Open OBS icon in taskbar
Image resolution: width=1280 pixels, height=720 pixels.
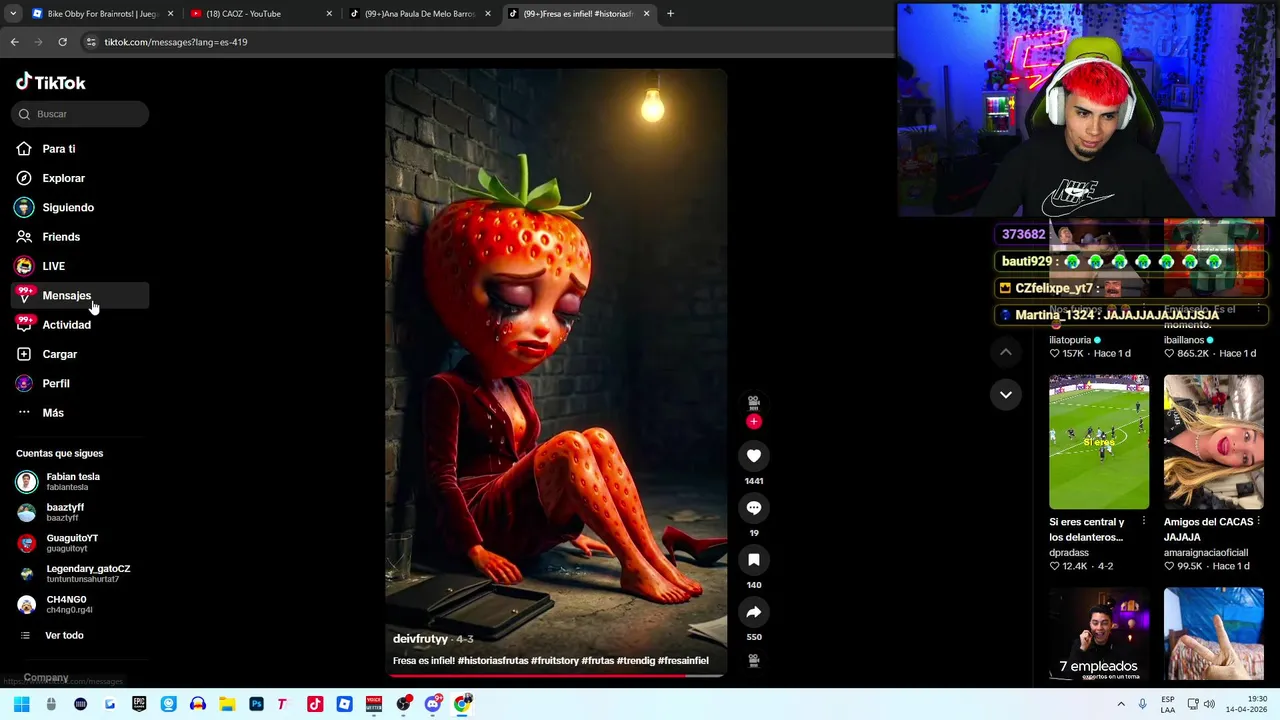(403, 704)
